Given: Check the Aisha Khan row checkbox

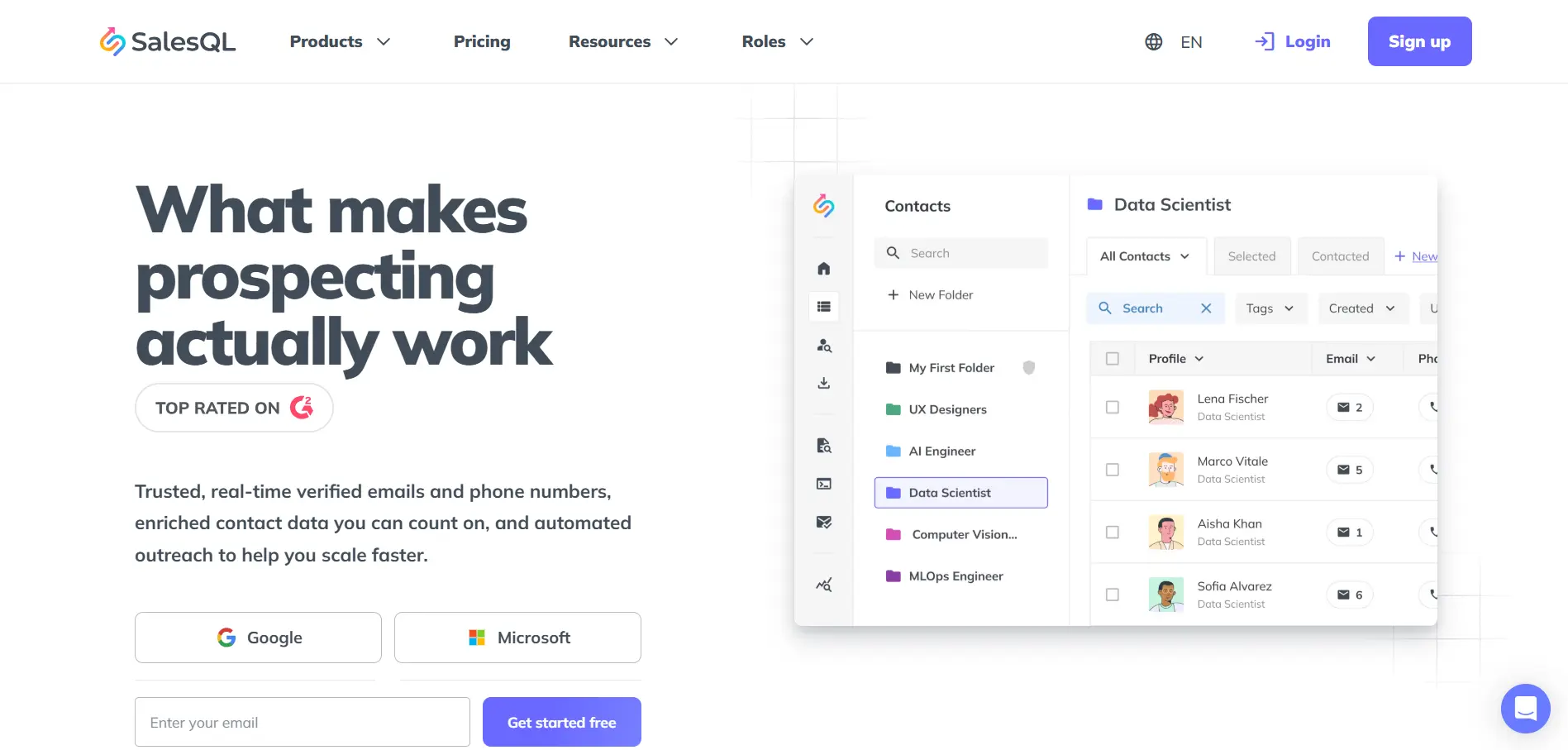Looking at the screenshot, I should [1113, 533].
